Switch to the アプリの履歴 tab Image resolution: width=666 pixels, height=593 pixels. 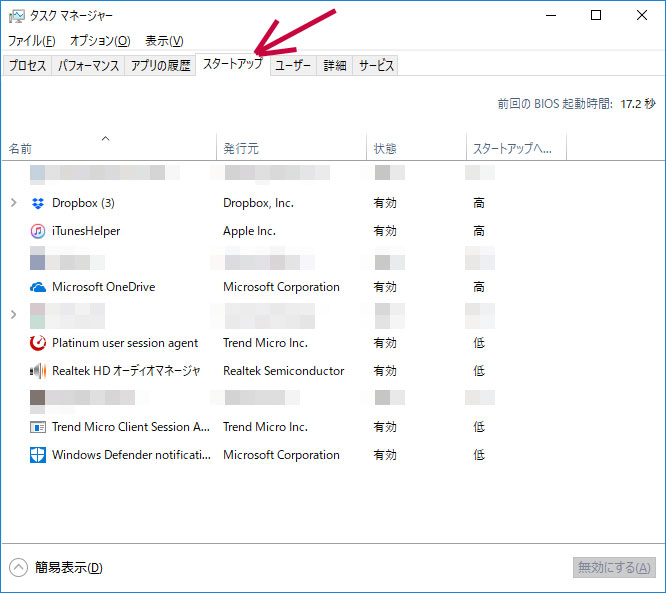160,65
